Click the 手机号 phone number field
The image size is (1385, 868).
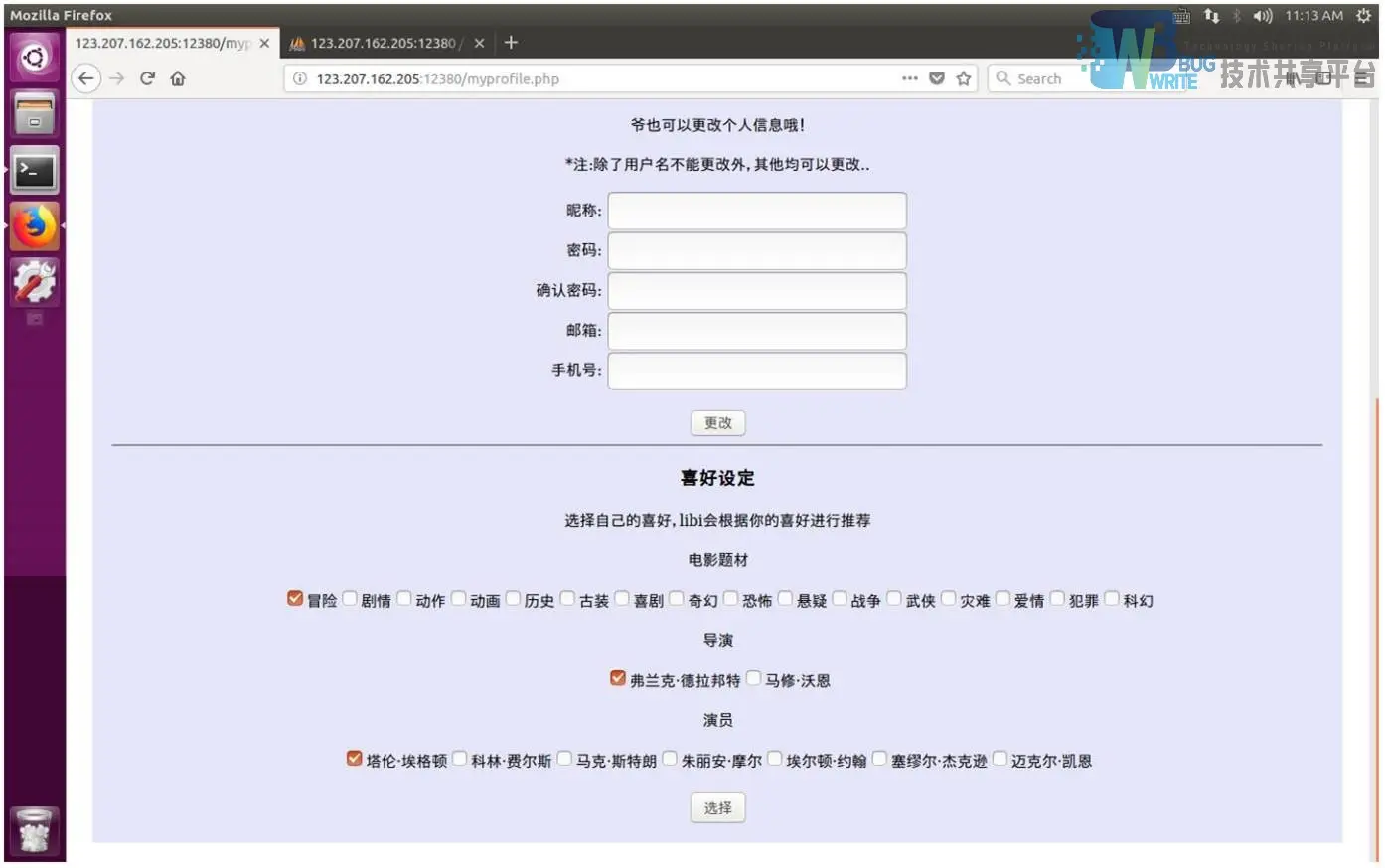point(757,370)
